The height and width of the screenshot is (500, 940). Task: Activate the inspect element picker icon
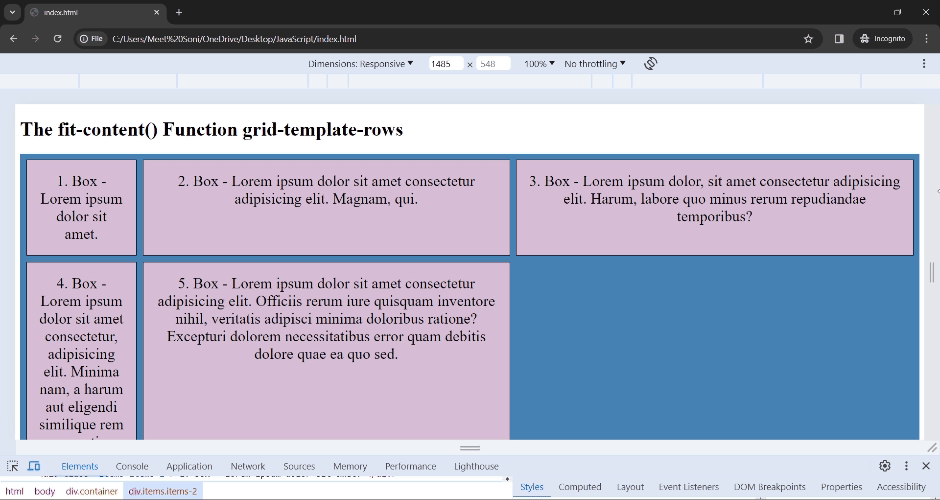13,466
